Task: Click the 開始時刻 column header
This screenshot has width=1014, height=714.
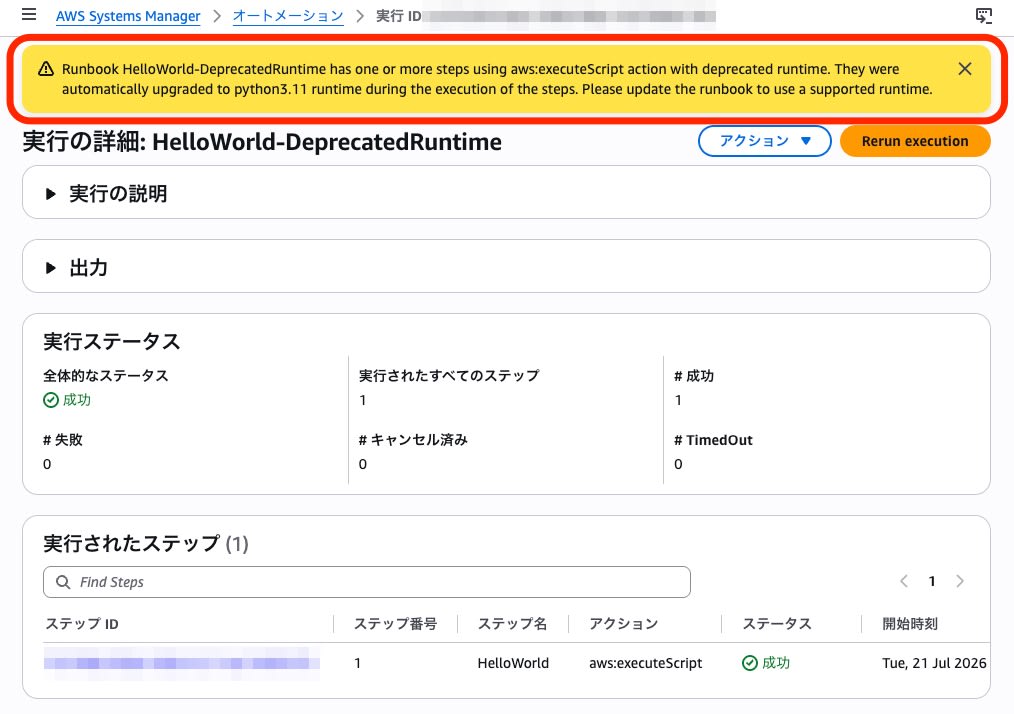Action: click(x=910, y=623)
